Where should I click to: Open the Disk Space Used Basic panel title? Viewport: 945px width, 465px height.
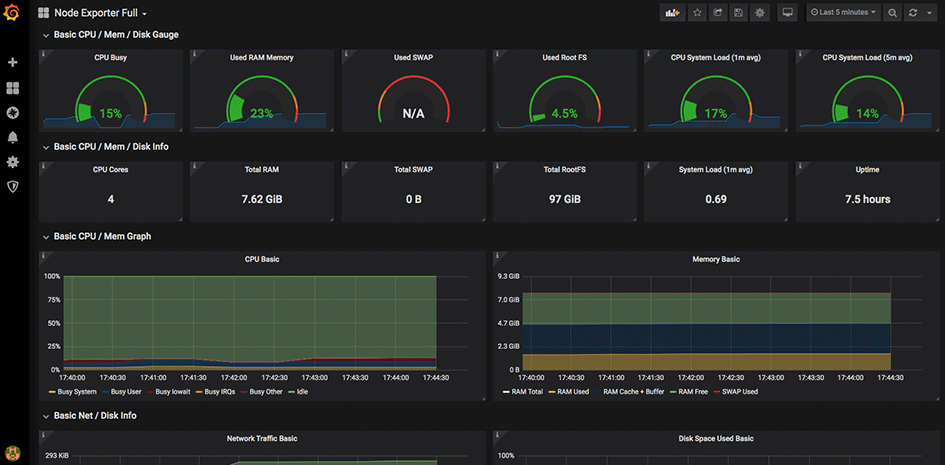(x=716, y=438)
